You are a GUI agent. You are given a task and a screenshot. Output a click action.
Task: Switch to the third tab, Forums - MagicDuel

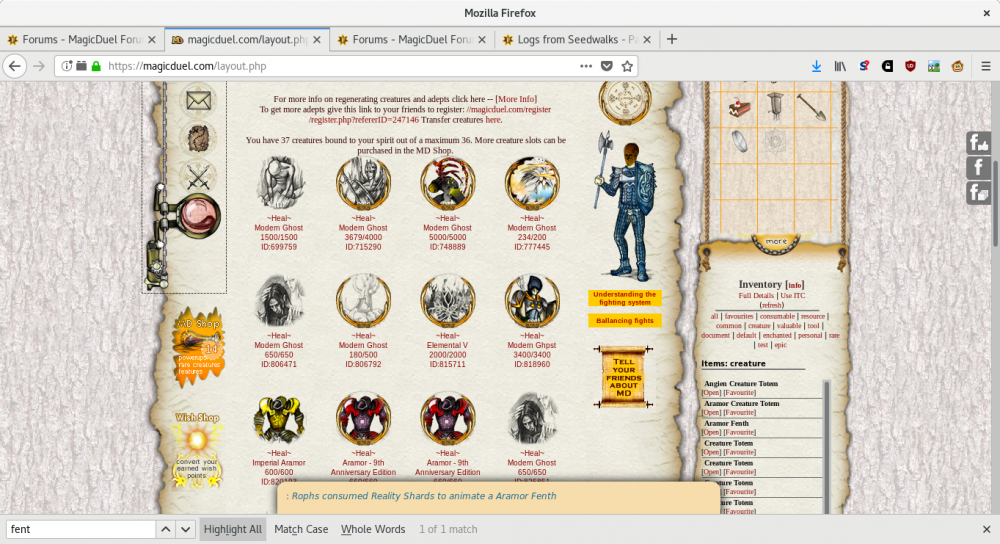click(x=412, y=40)
